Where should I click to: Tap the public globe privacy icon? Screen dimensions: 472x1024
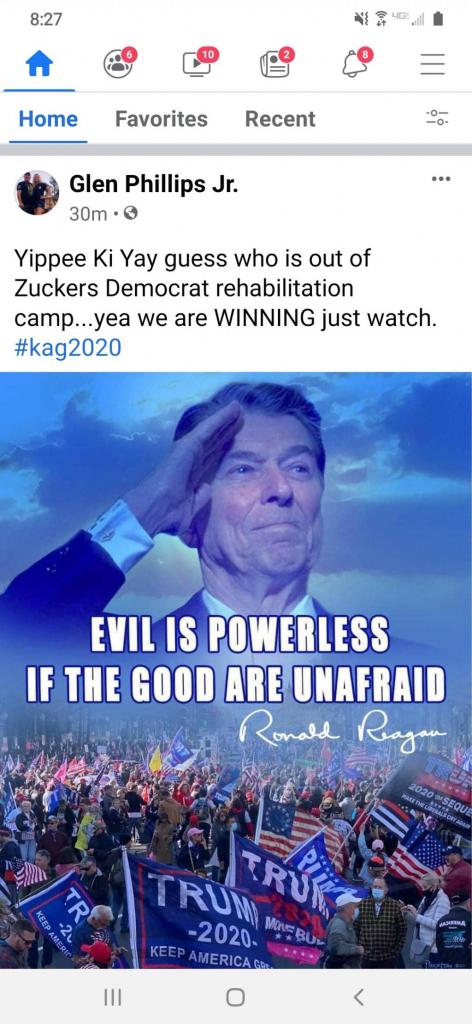[131, 214]
